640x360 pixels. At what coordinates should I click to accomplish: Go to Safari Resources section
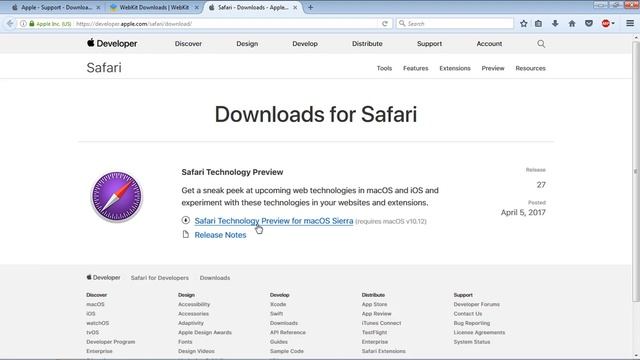[x=530, y=68]
